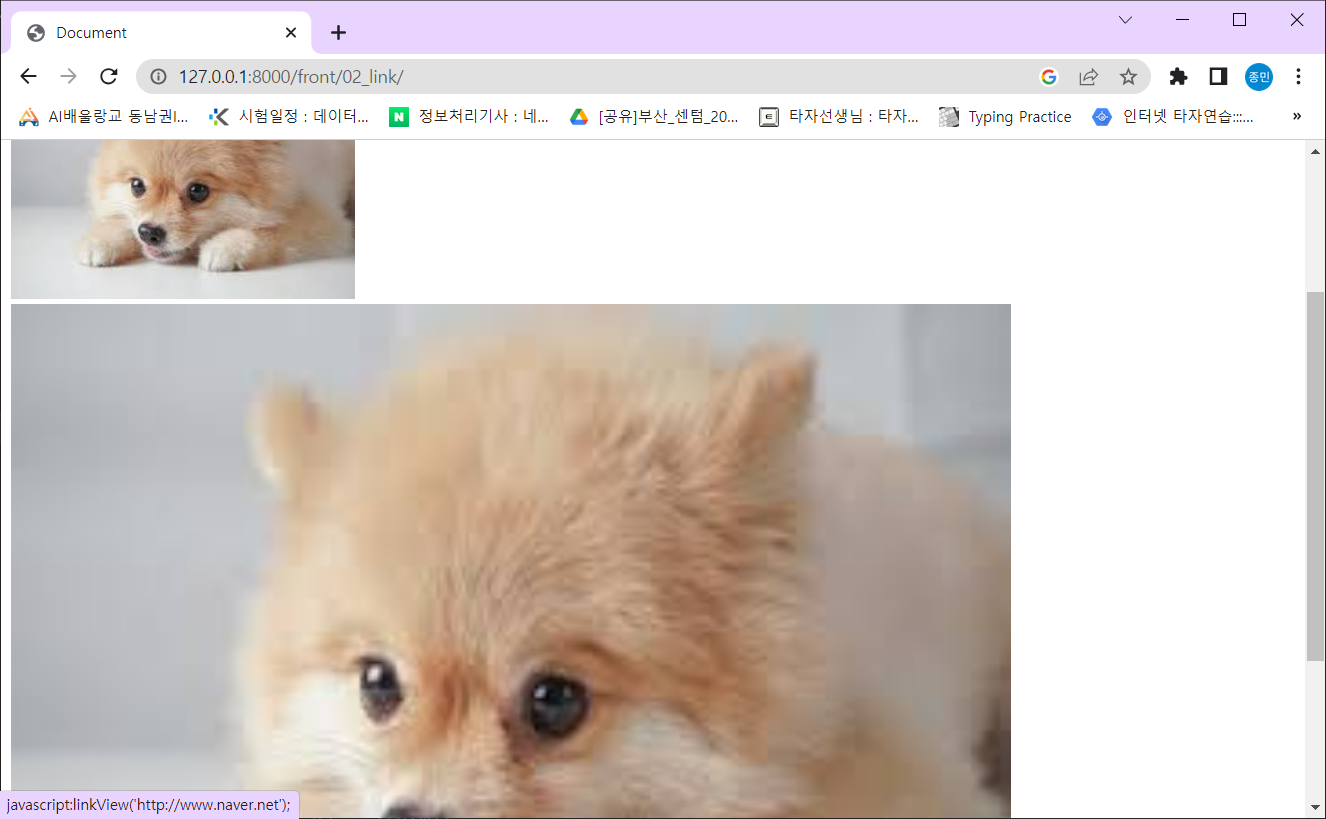The image size is (1326, 819).
Task: Click the Google search icon in address bar
Action: point(1049,76)
